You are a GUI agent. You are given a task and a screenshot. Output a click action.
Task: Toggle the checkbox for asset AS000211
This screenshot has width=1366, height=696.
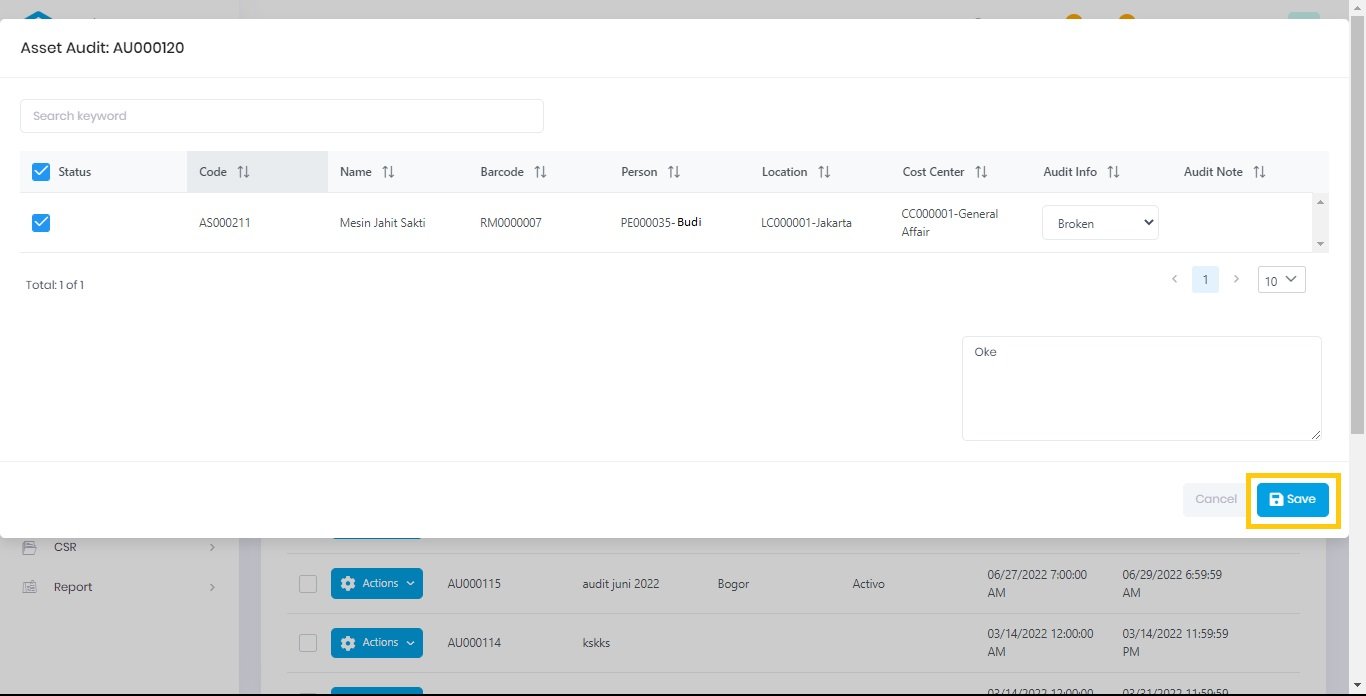[41, 223]
